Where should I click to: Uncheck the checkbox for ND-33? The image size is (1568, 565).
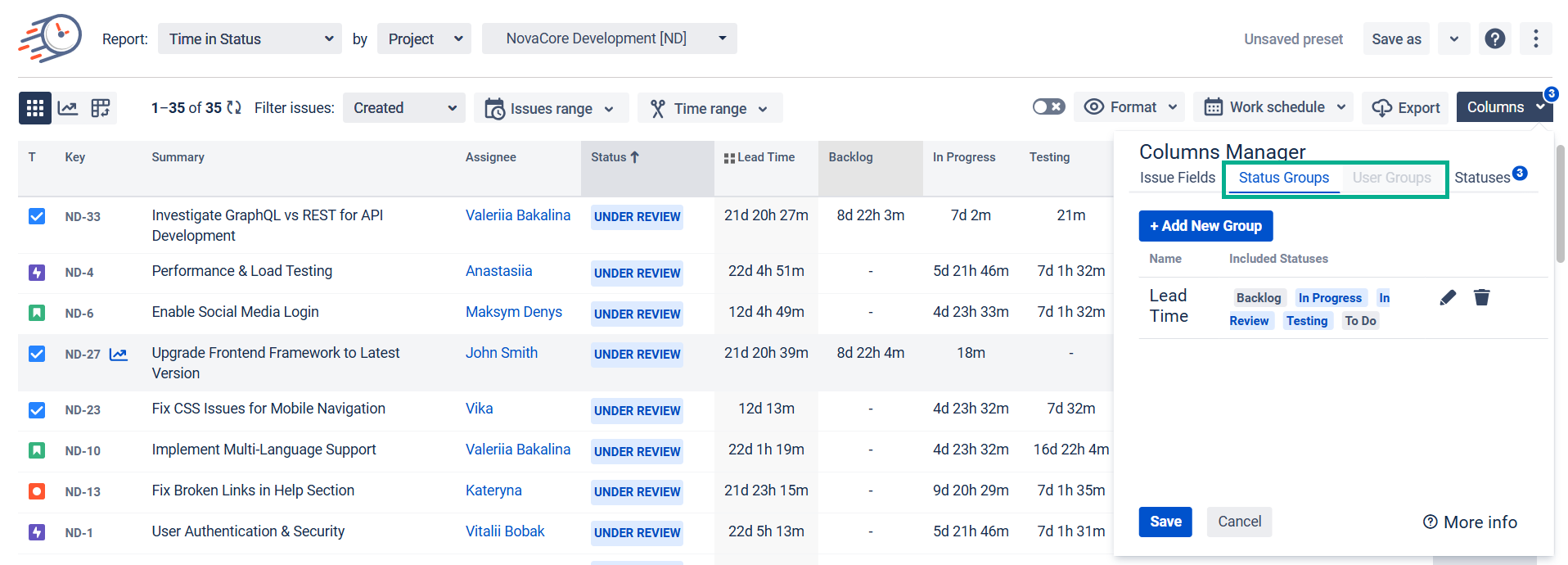37,216
